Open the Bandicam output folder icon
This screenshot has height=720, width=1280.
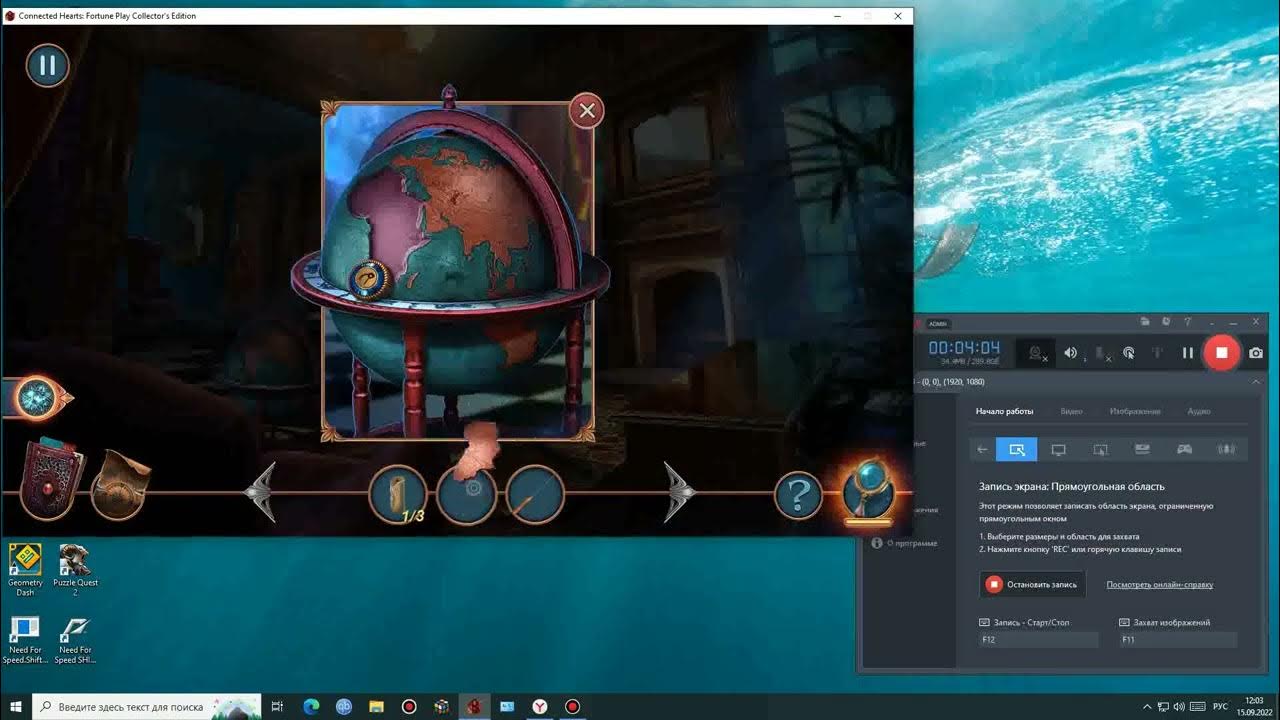pos(1146,322)
